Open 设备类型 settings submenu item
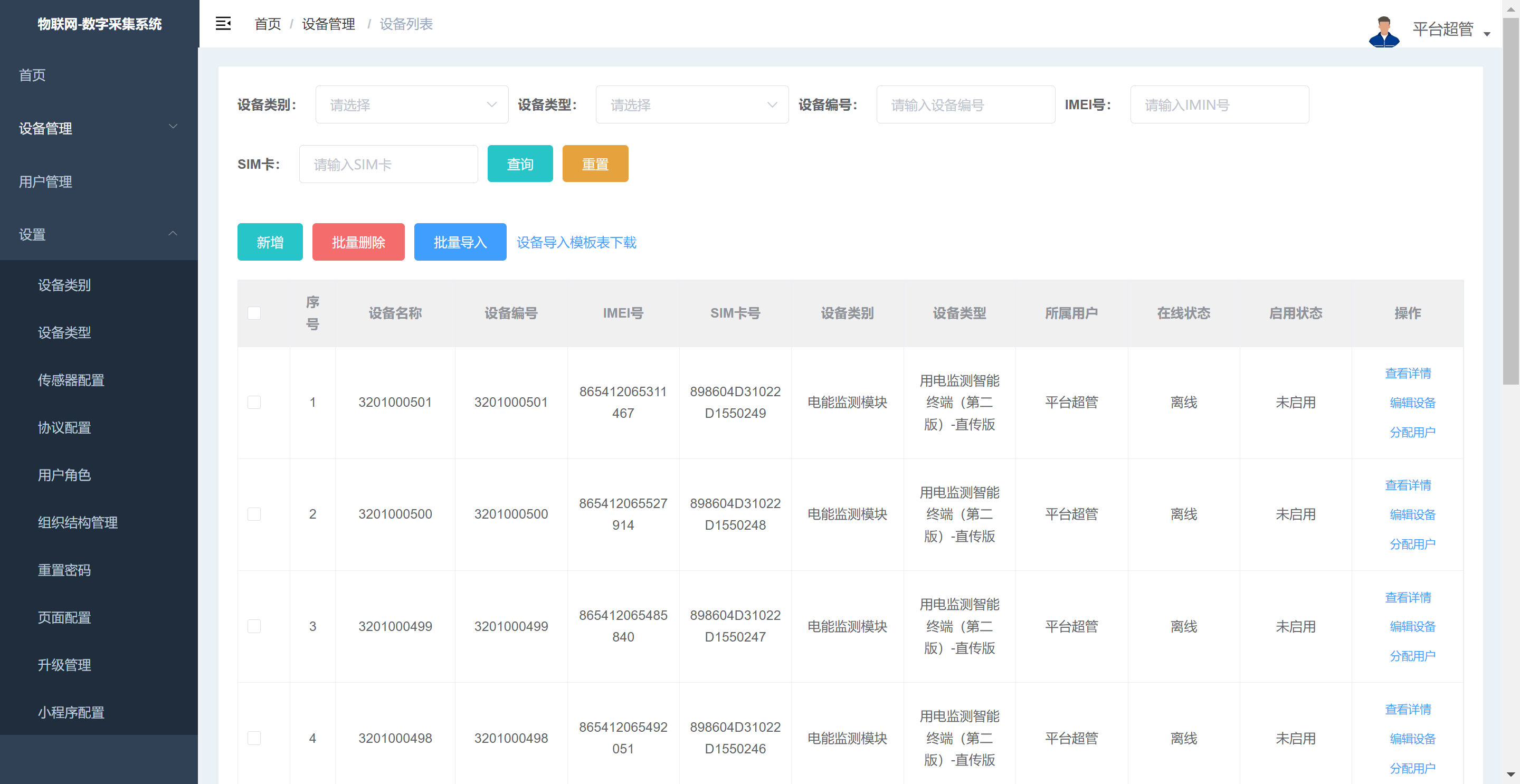 coord(99,332)
